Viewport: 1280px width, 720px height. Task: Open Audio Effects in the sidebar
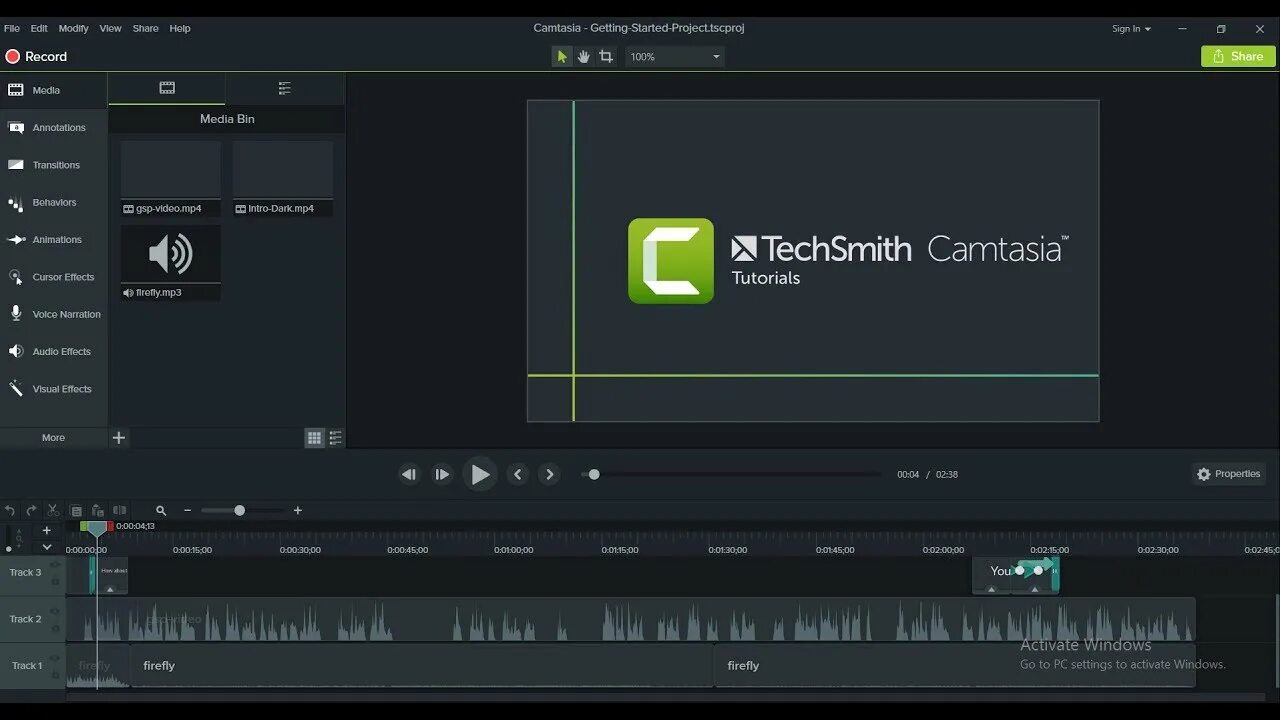point(54,351)
